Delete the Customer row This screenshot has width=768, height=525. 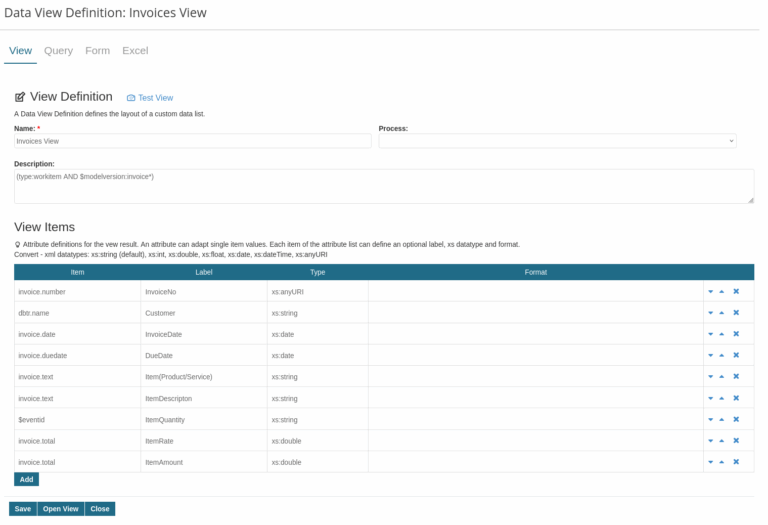coord(736,313)
